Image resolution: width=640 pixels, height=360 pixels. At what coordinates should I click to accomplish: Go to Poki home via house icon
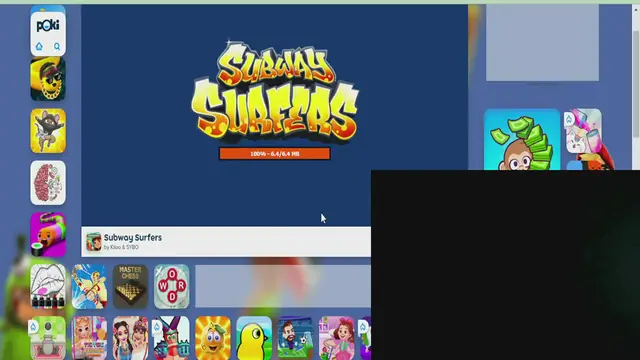point(39,46)
